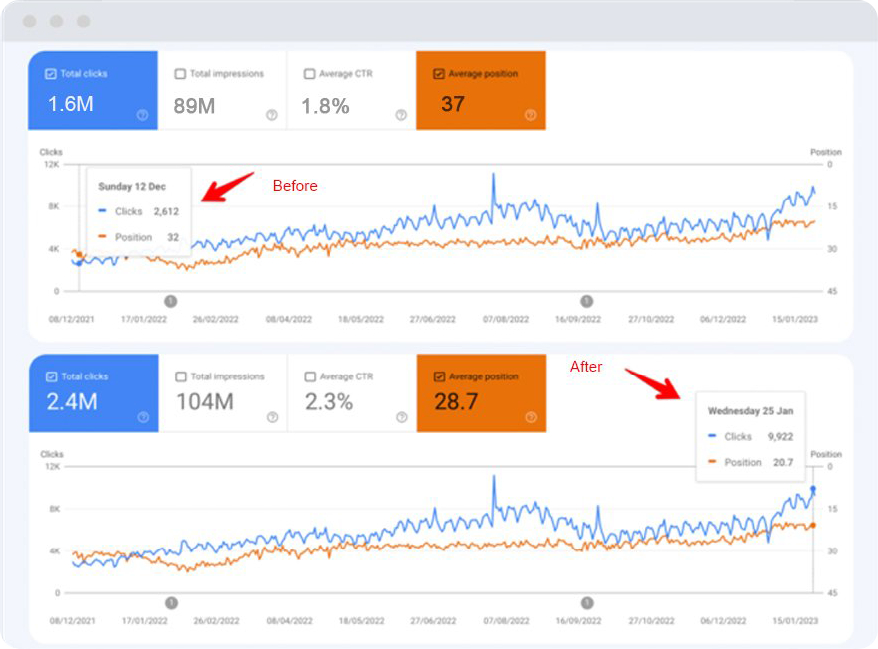This screenshot has height=649, width=878.
Task: Open help icon on the 37 Average position card
Action: click(x=530, y=115)
